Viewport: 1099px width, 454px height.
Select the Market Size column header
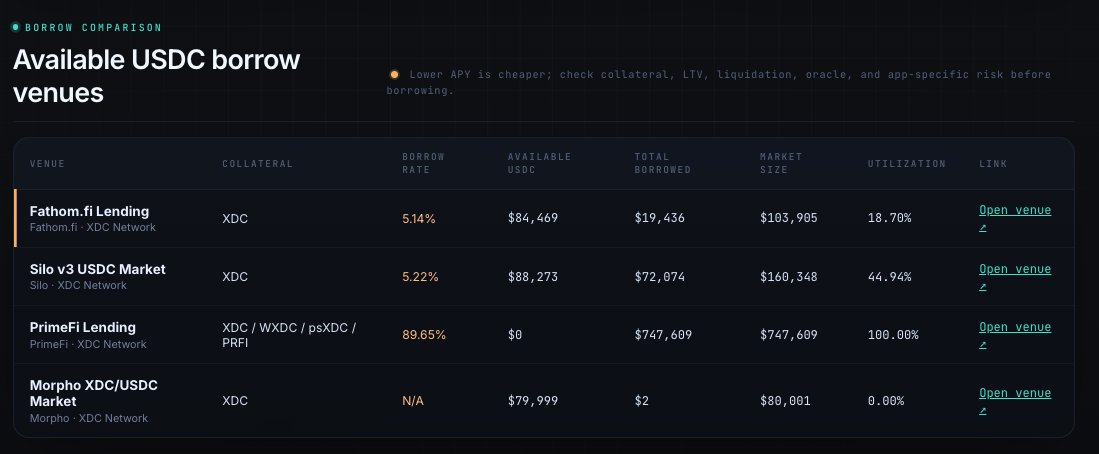coord(781,163)
